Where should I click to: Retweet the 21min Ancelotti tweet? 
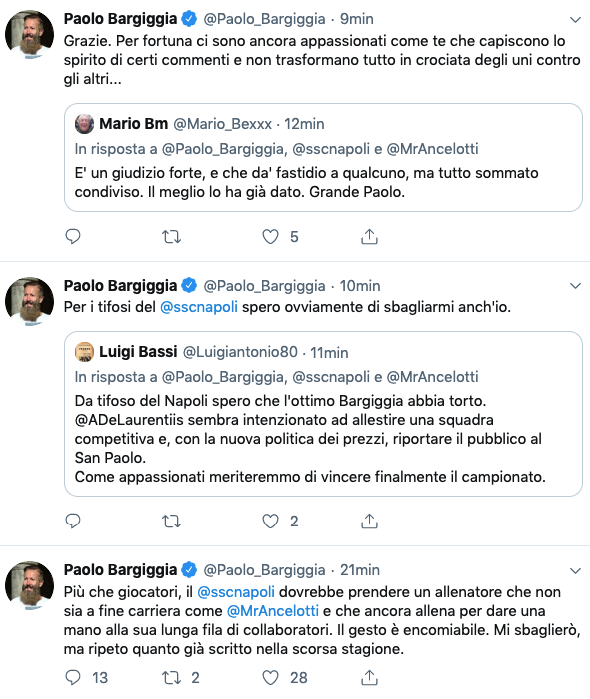(x=171, y=678)
